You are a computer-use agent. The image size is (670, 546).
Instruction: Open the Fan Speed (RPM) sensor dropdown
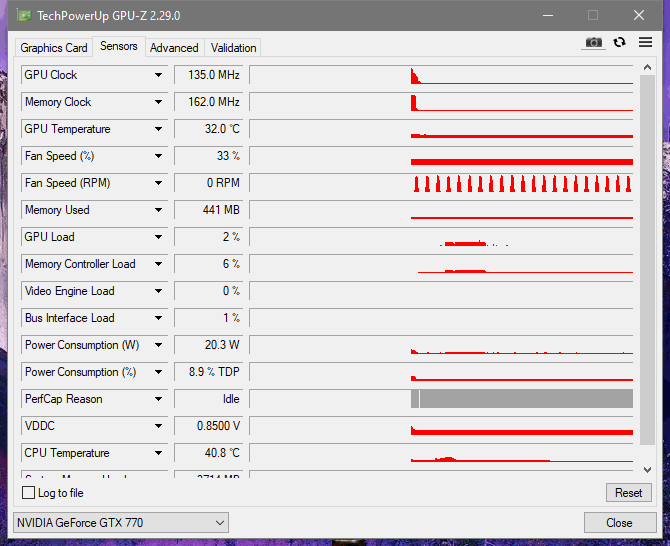[158, 183]
